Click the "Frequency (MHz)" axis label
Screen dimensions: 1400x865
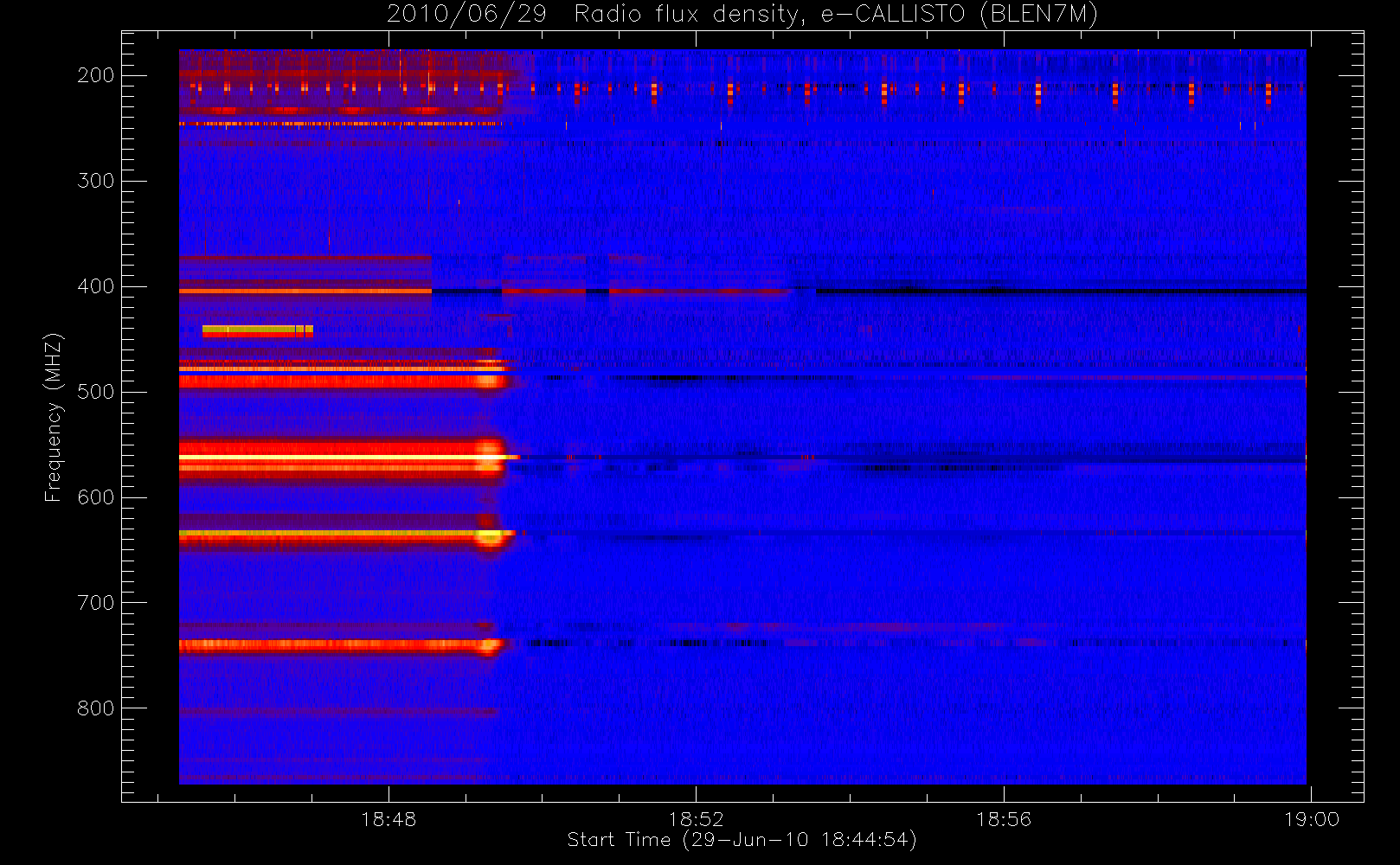coord(53,418)
